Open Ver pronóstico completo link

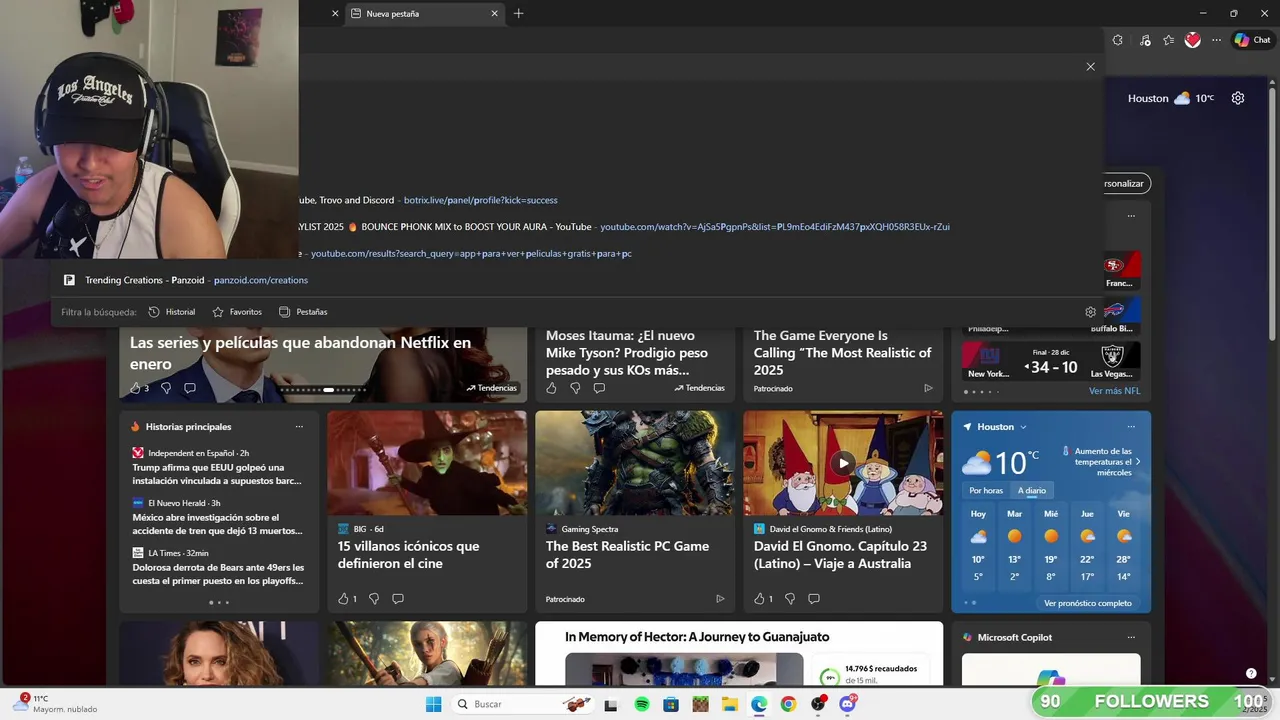[x=1088, y=603]
